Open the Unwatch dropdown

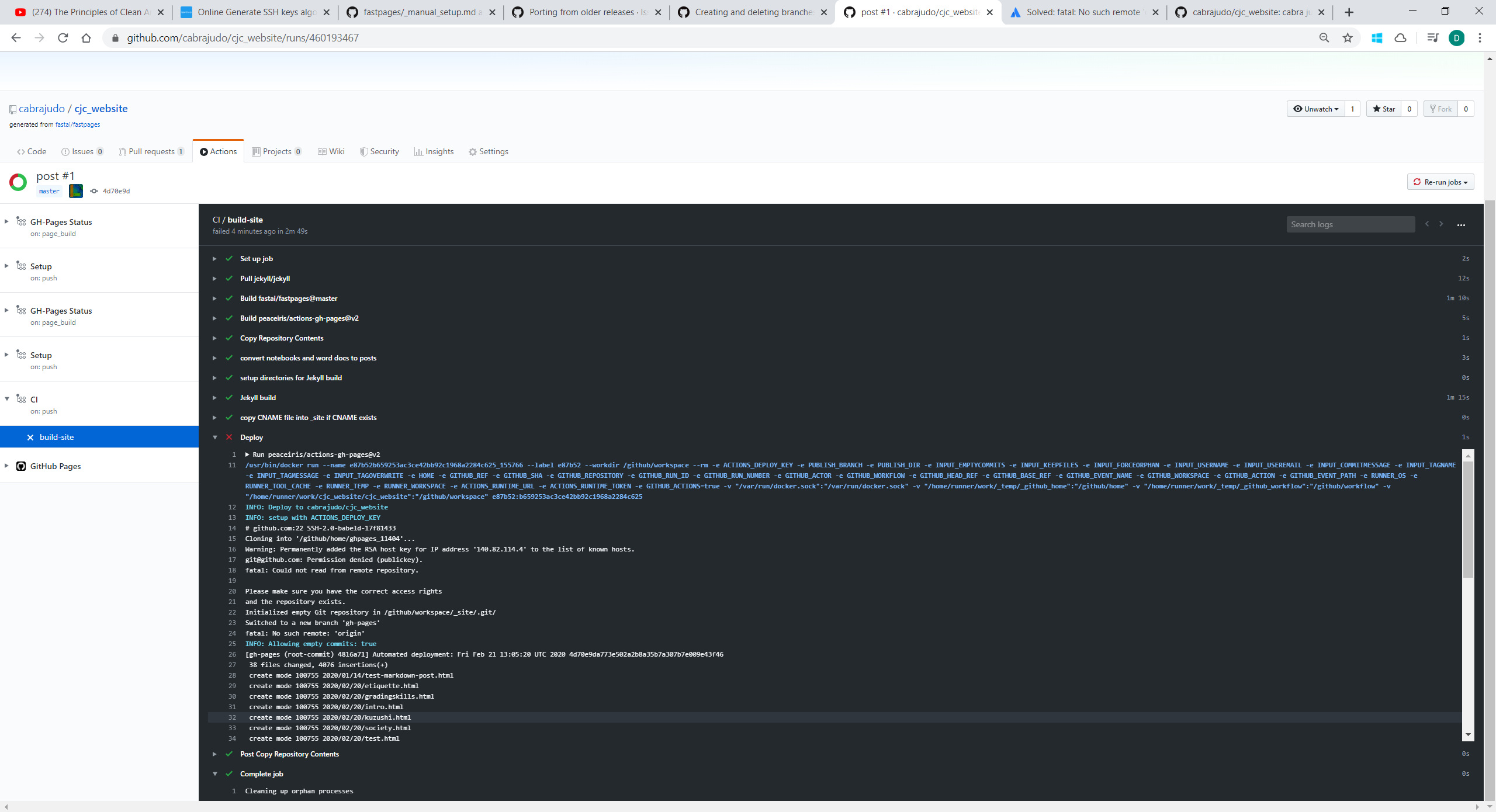pos(1315,109)
